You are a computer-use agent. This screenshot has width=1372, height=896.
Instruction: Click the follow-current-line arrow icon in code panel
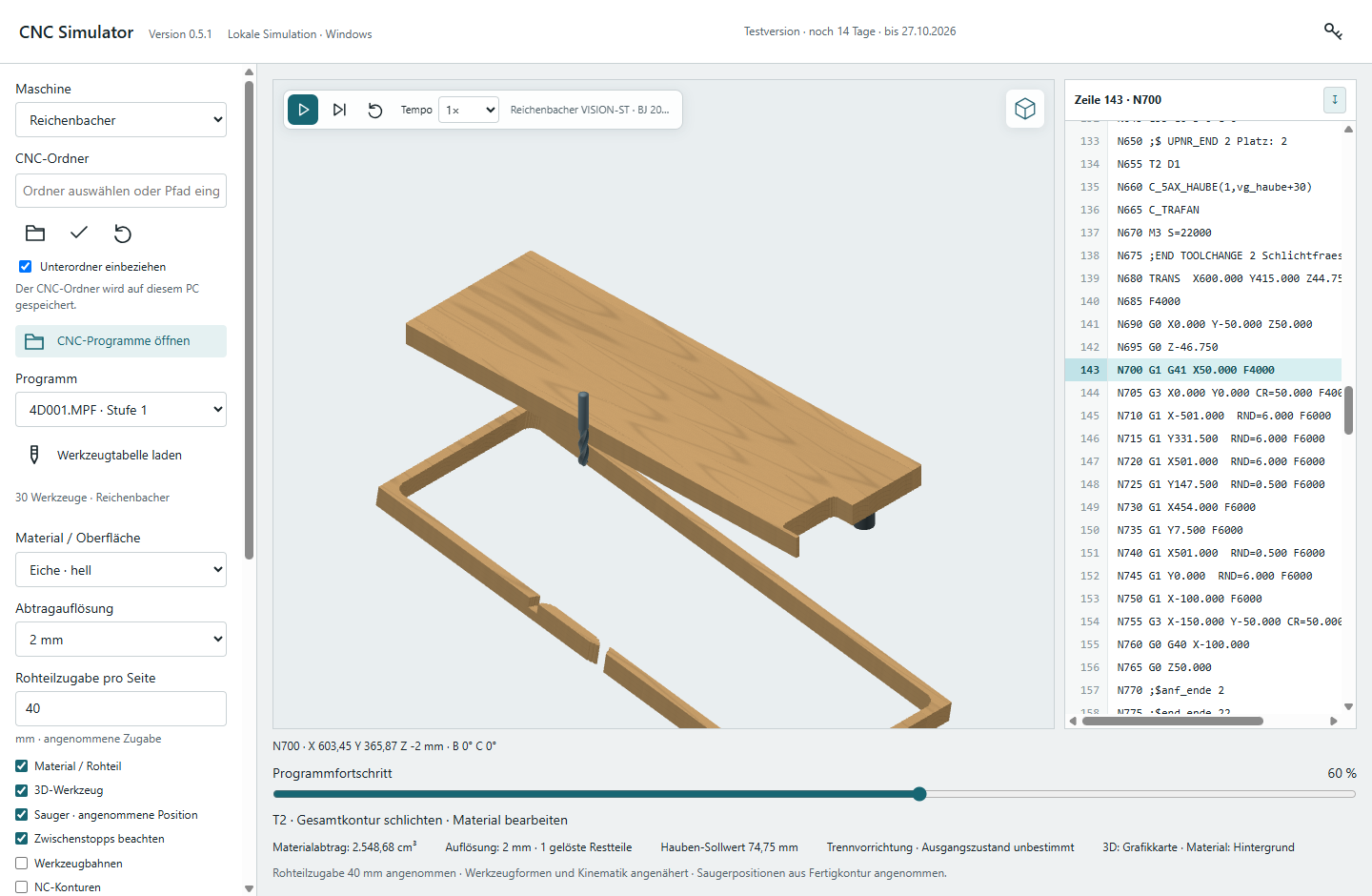click(x=1334, y=99)
